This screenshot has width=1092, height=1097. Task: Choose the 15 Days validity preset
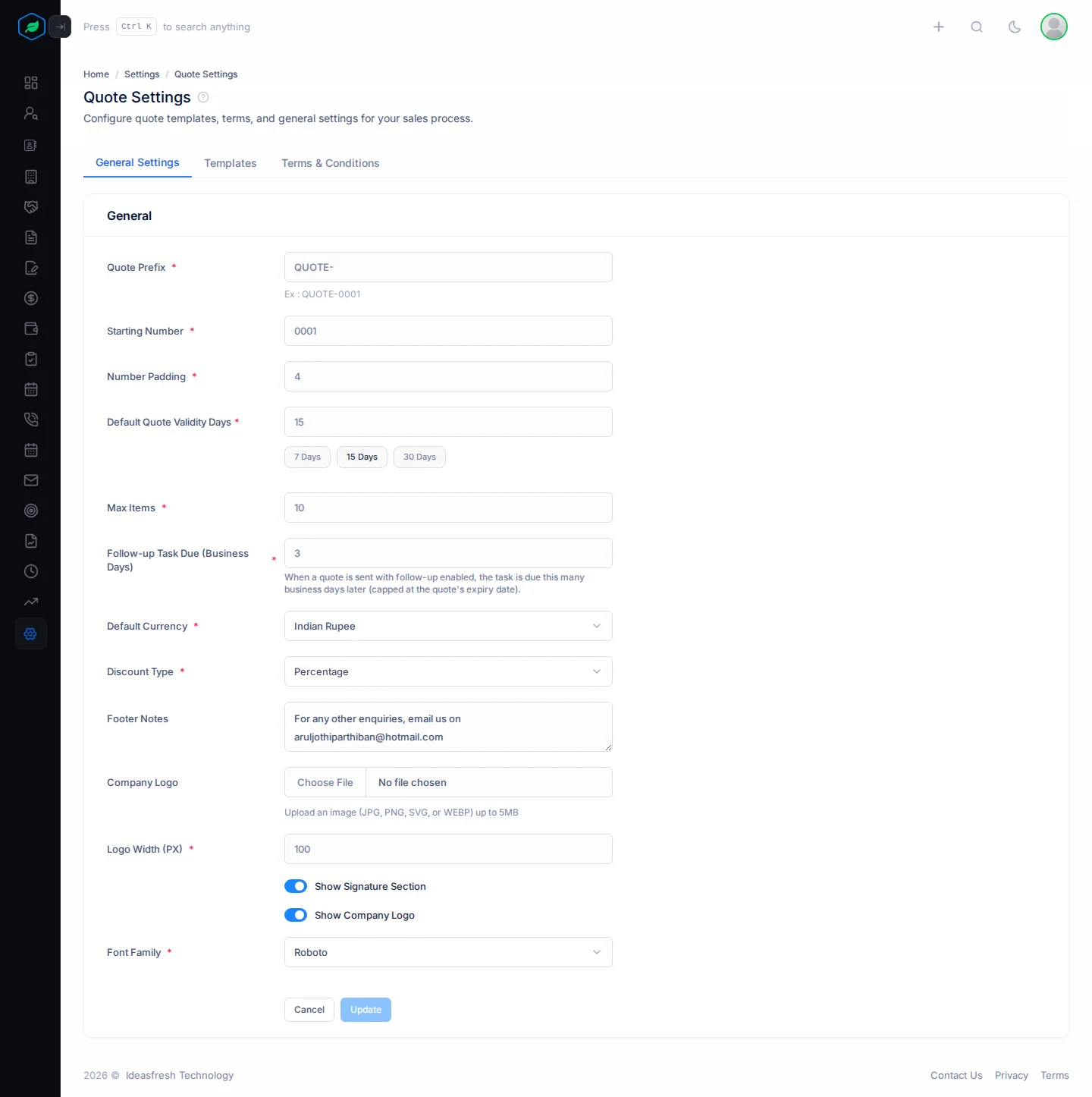pyautogui.click(x=362, y=457)
